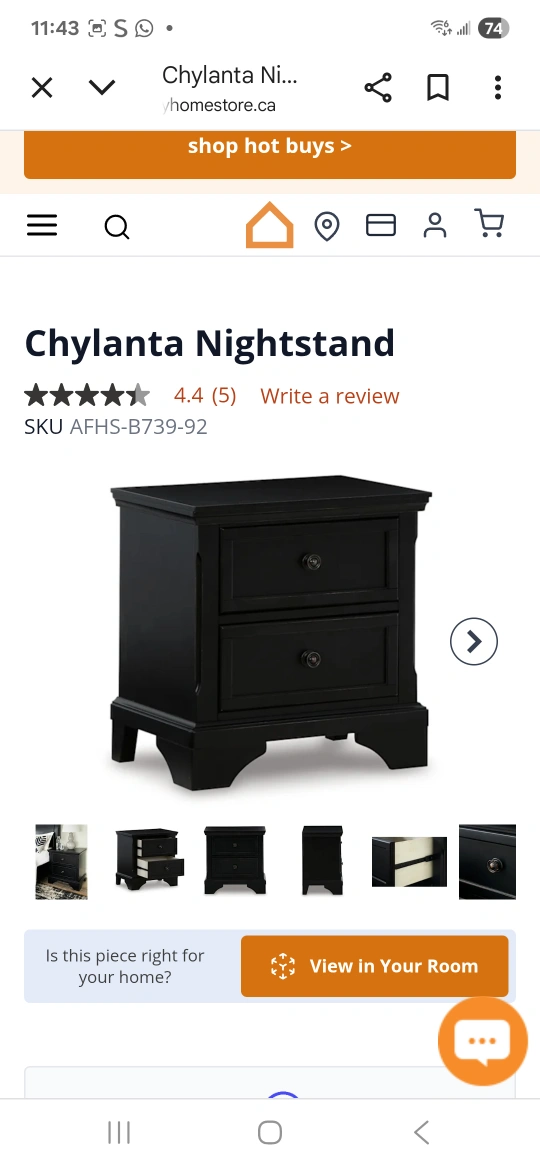This screenshot has height=1170, width=540.
Task: Follow the Write a review link
Action: [330, 396]
